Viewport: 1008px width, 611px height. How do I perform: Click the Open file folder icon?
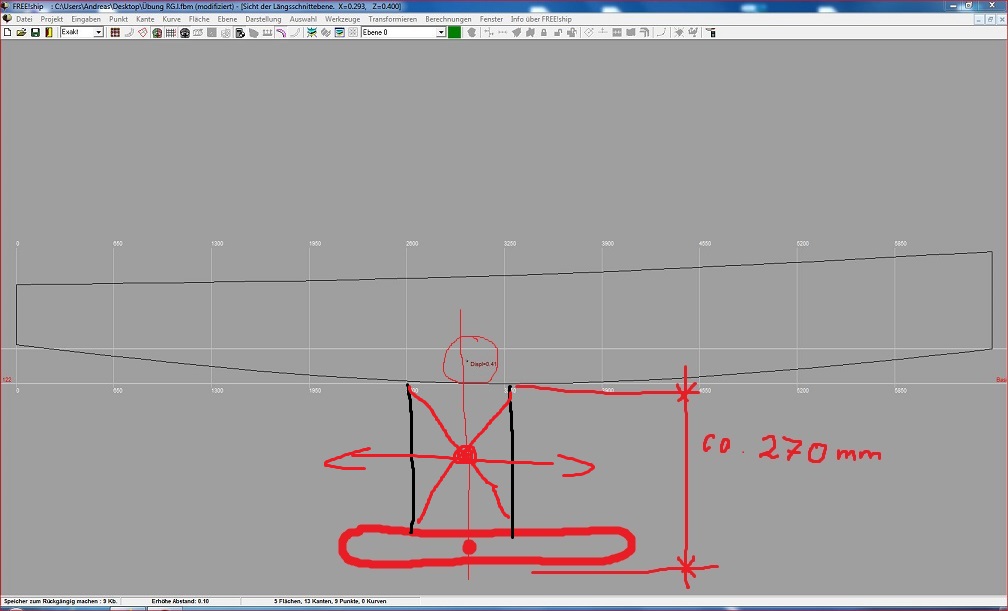[21, 33]
